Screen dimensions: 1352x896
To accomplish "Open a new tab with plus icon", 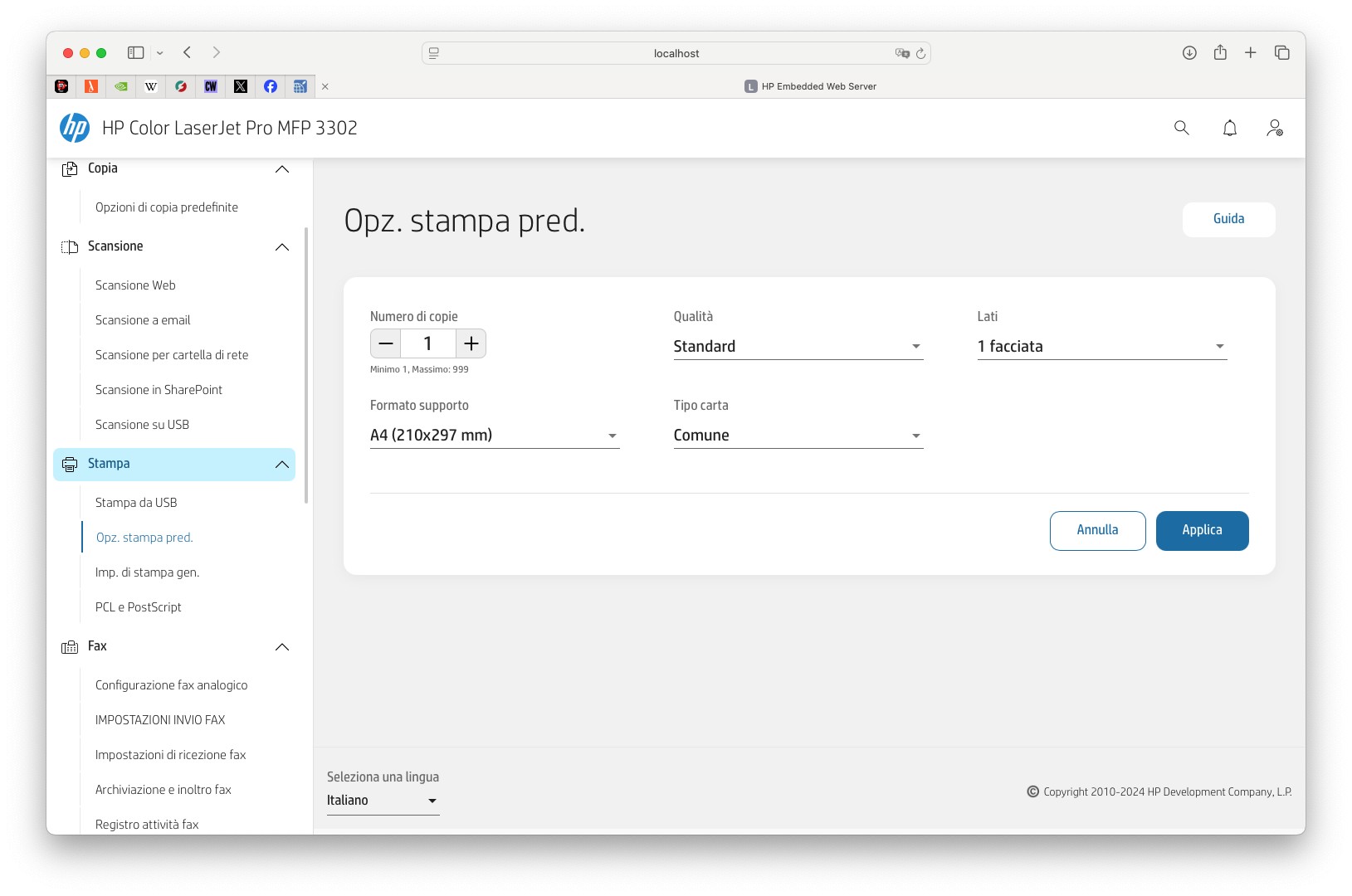I will click(x=1251, y=52).
